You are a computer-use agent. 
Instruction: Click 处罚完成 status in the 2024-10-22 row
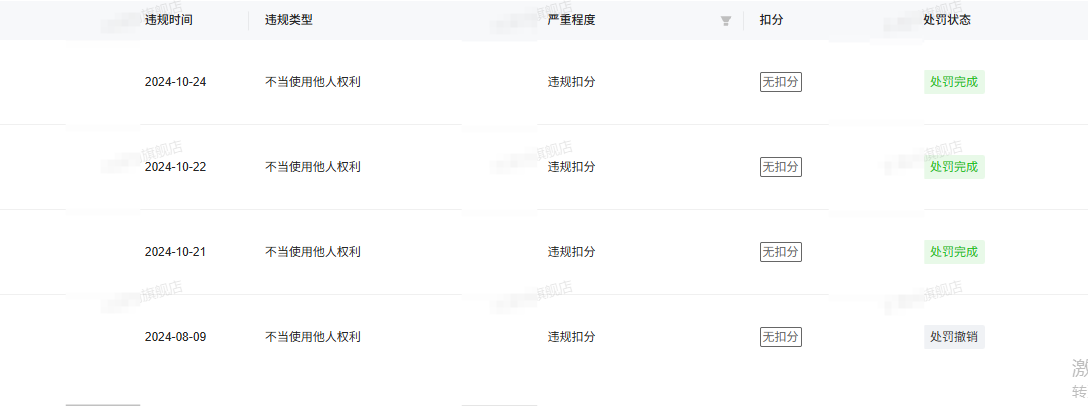[954, 167]
